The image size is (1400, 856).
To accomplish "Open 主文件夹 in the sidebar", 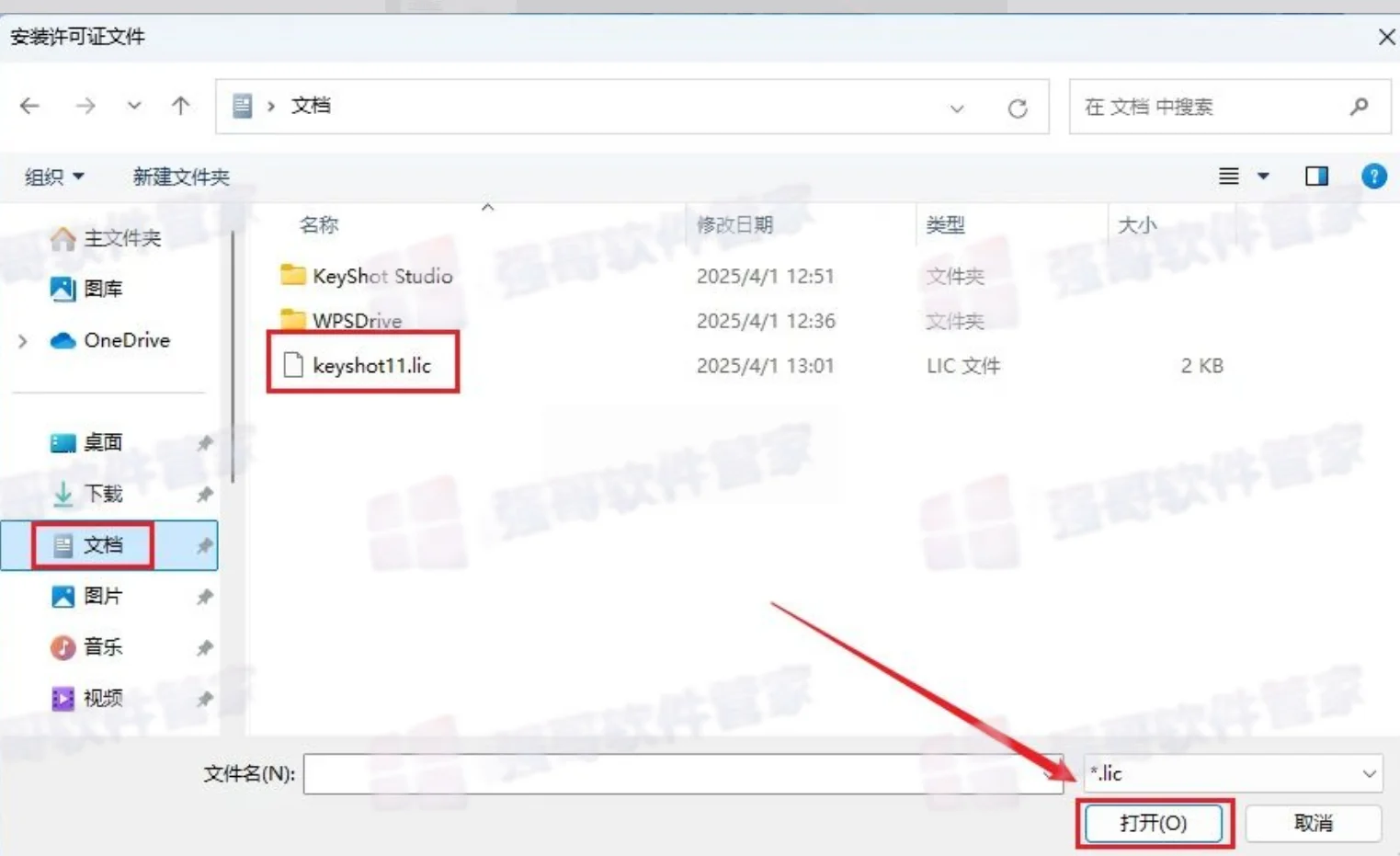I will [x=122, y=239].
